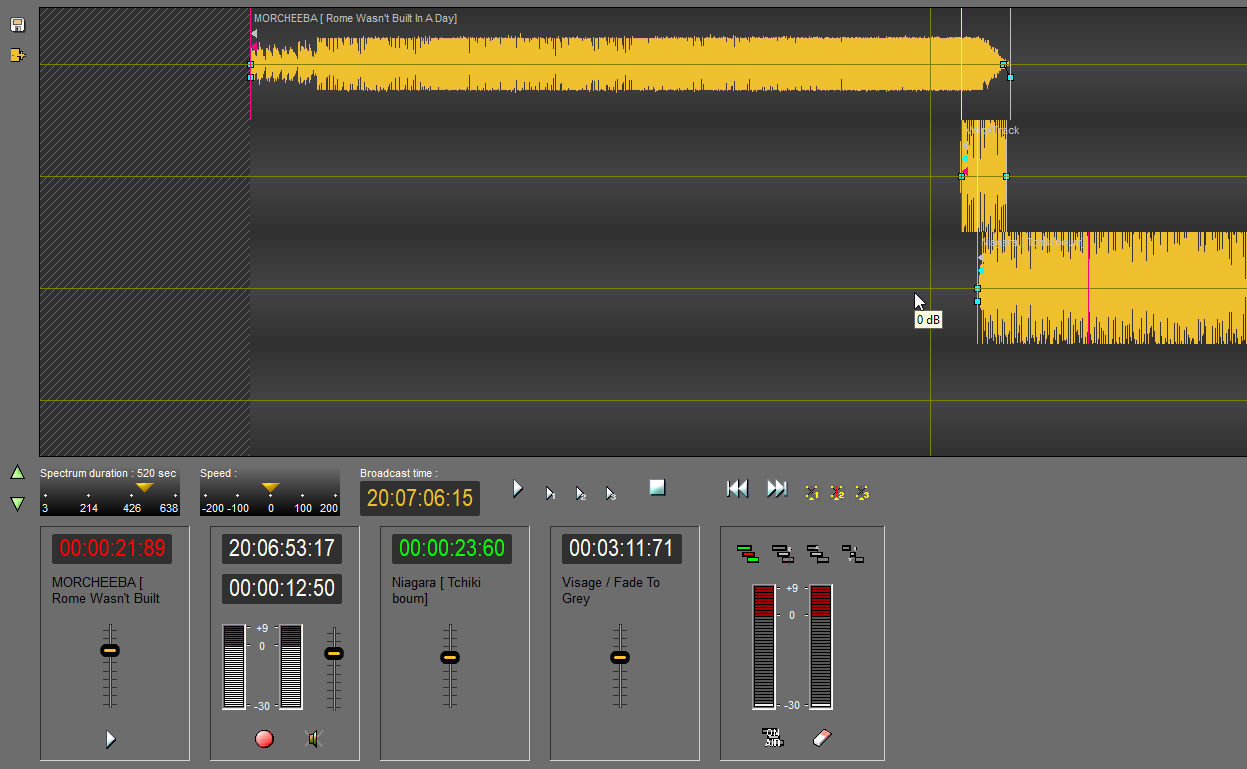This screenshot has width=1247, height=769.
Task: Skip to next track with forward icon
Action: click(777, 488)
